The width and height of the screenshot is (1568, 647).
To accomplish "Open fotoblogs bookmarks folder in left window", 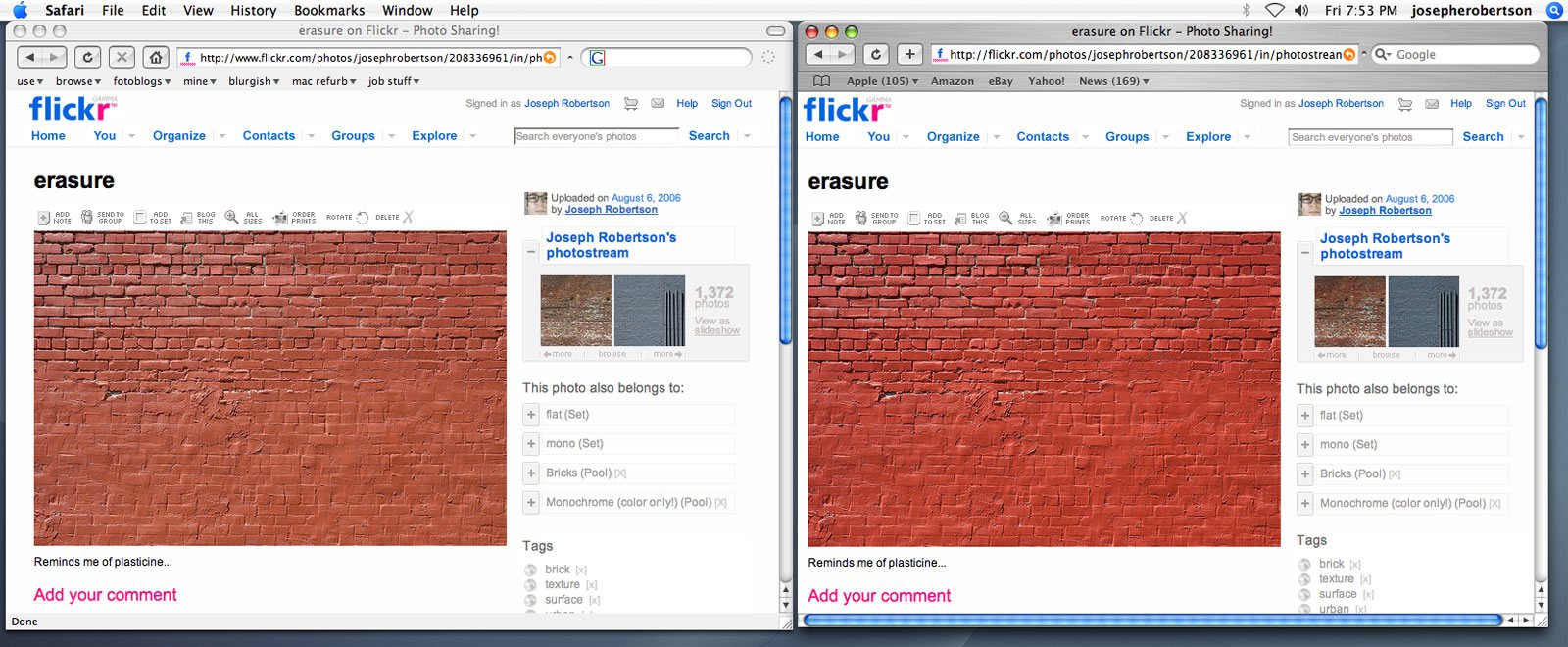I will click(141, 81).
